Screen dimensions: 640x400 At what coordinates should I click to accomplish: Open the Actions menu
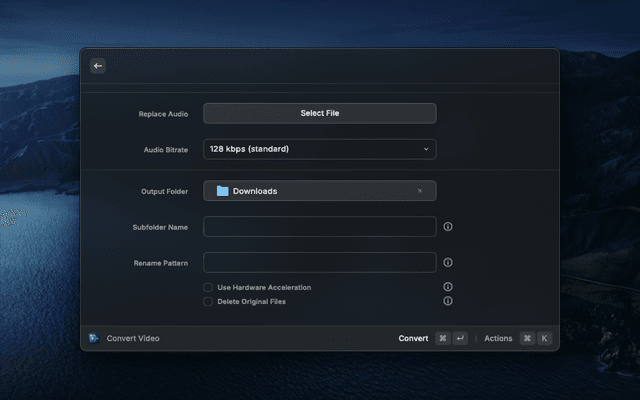498,338
